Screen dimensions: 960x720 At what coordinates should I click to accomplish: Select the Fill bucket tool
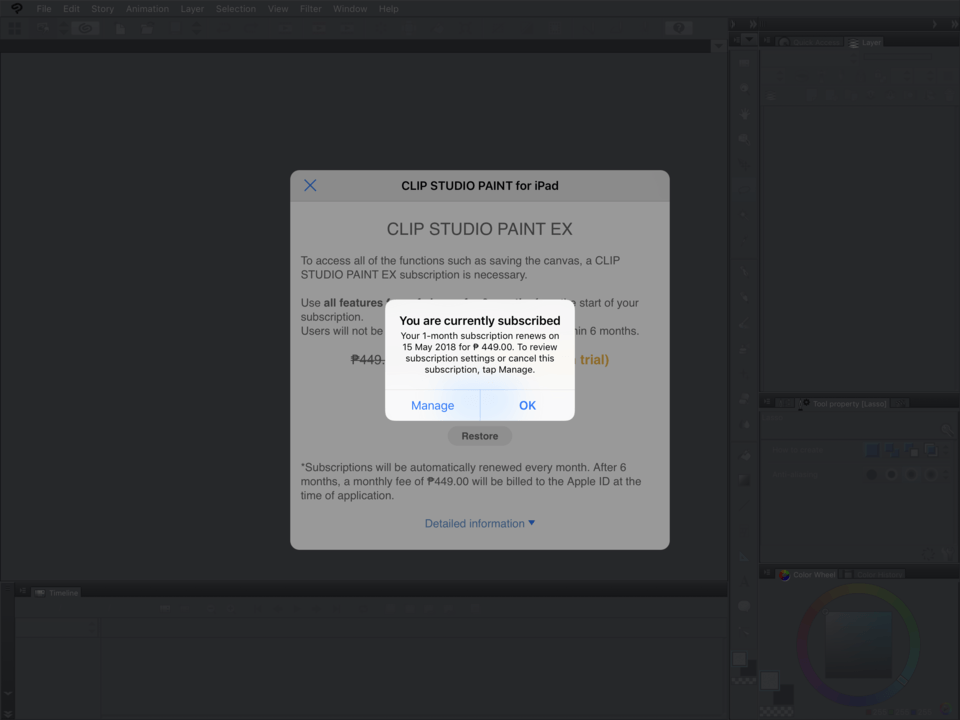click(744, 456)
